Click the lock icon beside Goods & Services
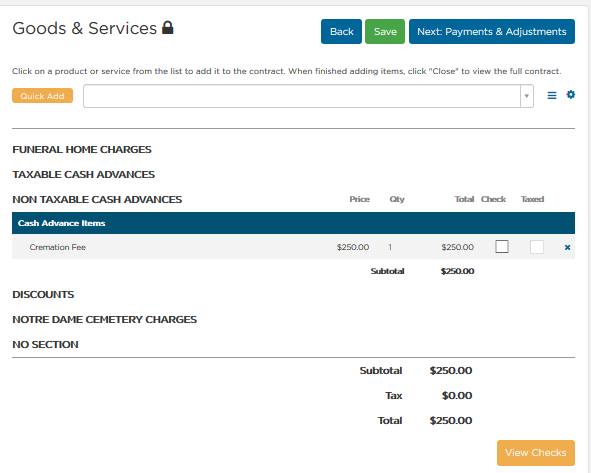 point(168,28)
